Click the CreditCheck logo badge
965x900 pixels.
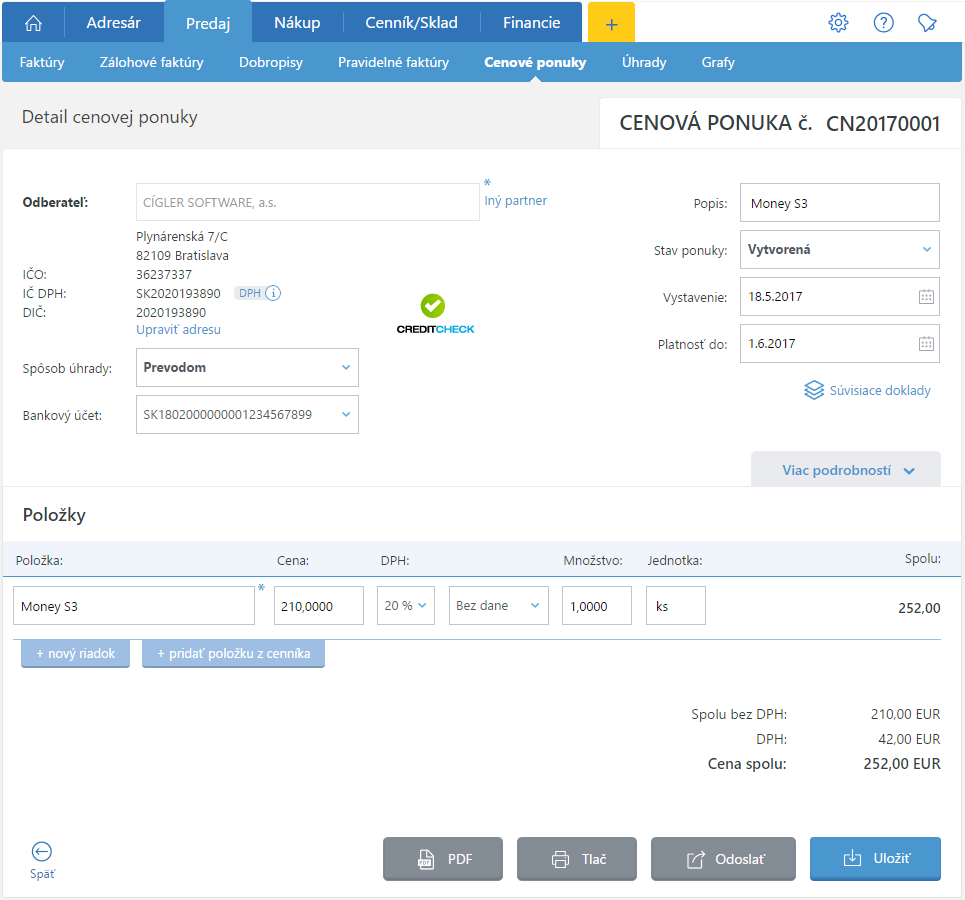pos(434,314)
